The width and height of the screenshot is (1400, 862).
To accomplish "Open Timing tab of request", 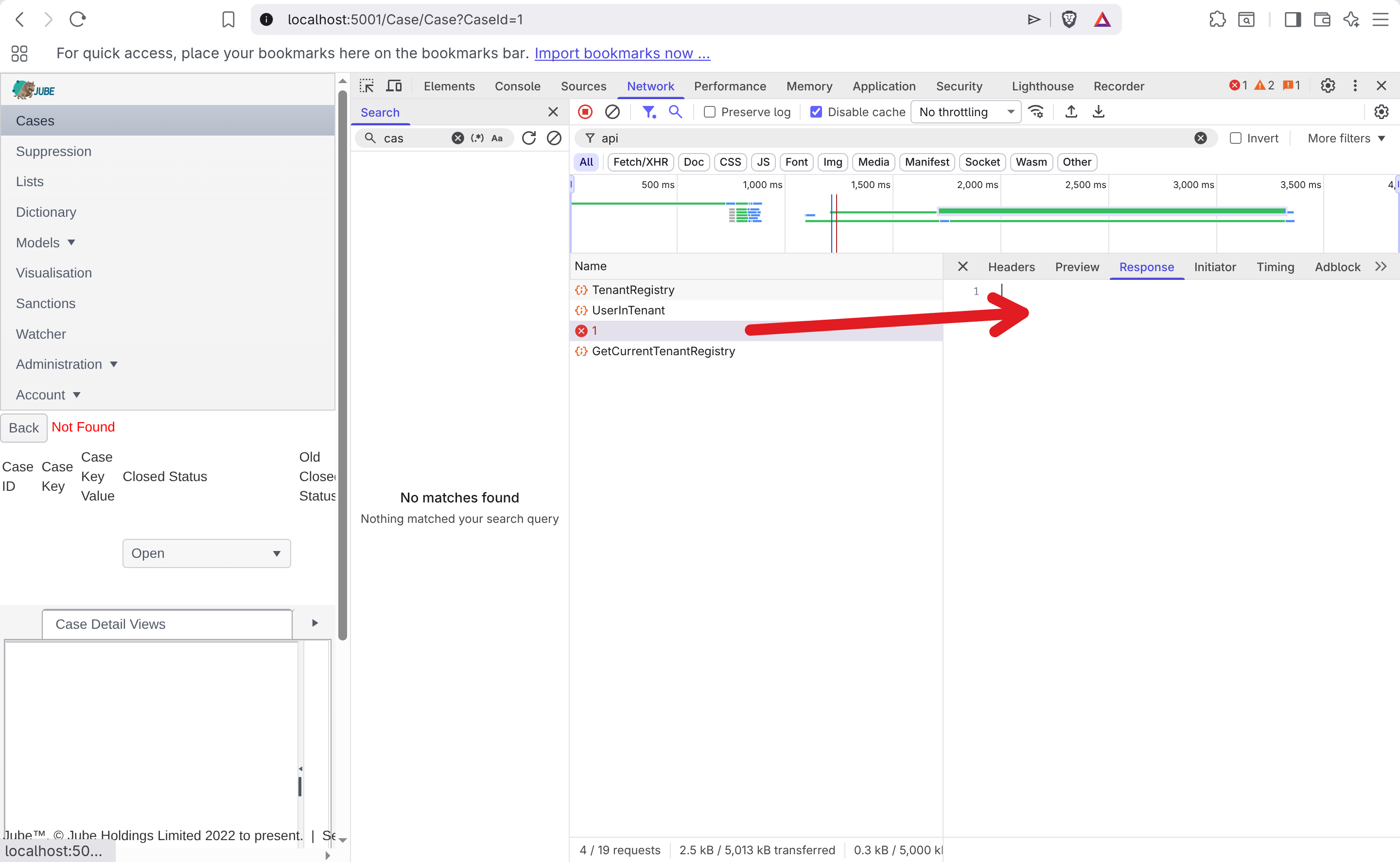I will click(x=1275, y=267).
